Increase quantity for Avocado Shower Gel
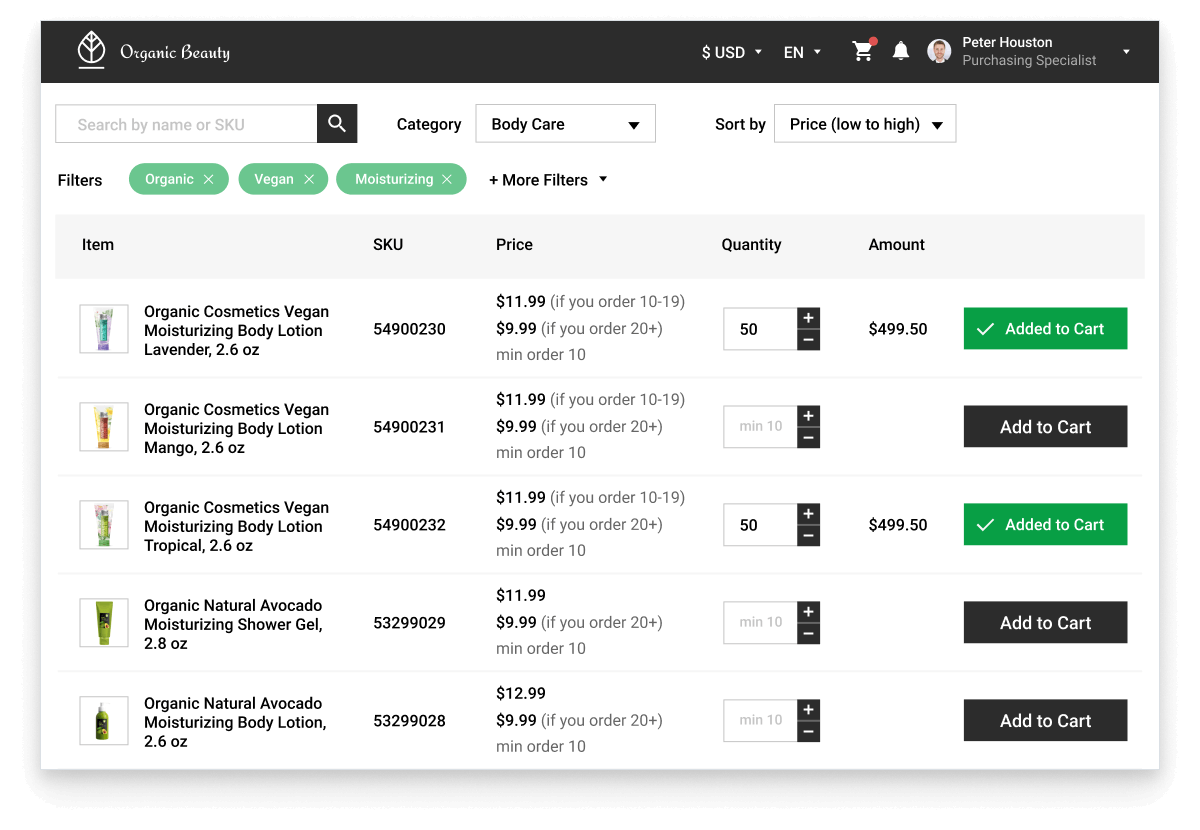This screenshot has width=1200, height=830. point(808,611)
